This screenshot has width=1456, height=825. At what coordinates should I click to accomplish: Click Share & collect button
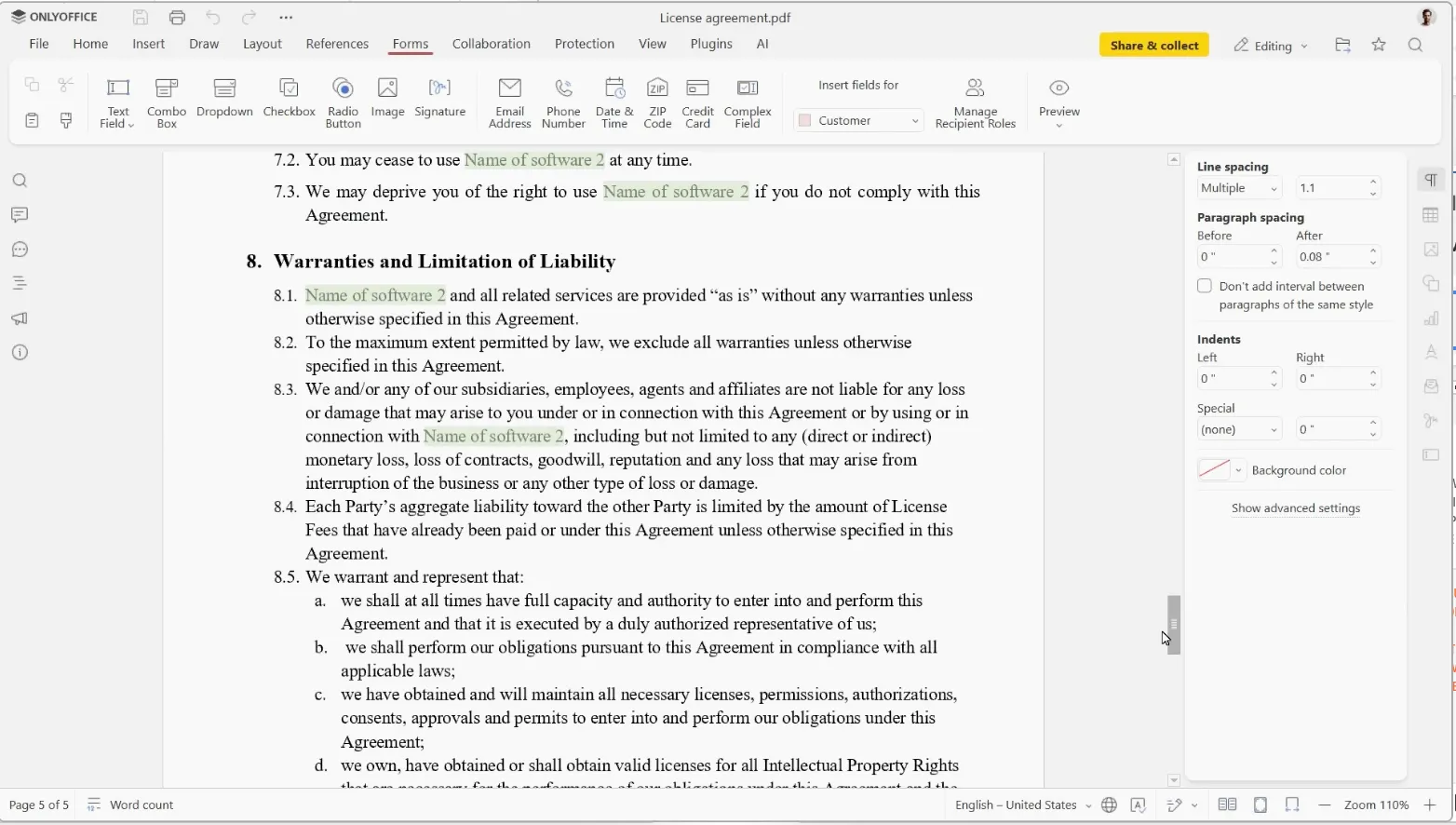[1154, 45]
